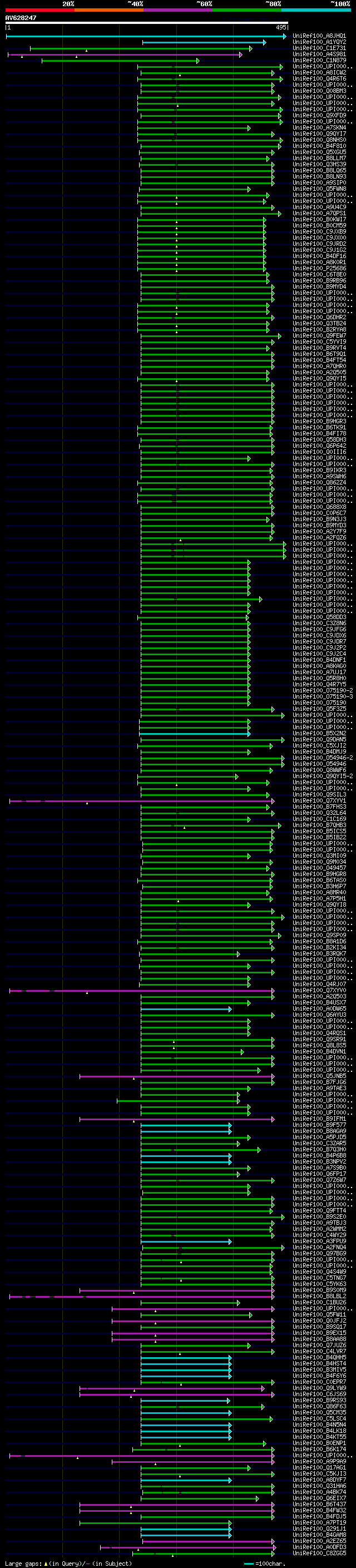Screen dimensions: 356x1568
Task: Click hit label UniRef100_A7SKN4
Action: click(319, 128)
